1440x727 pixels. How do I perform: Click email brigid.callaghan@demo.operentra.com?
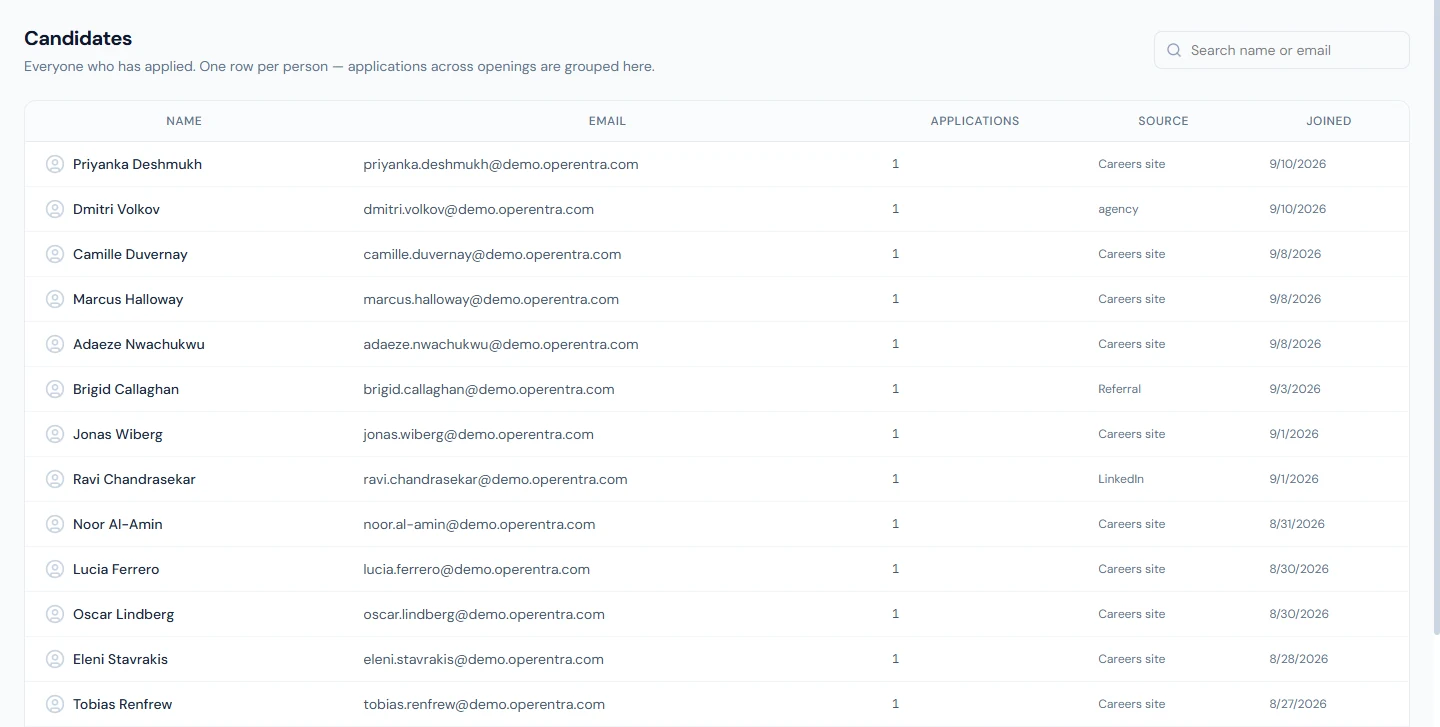489,389
